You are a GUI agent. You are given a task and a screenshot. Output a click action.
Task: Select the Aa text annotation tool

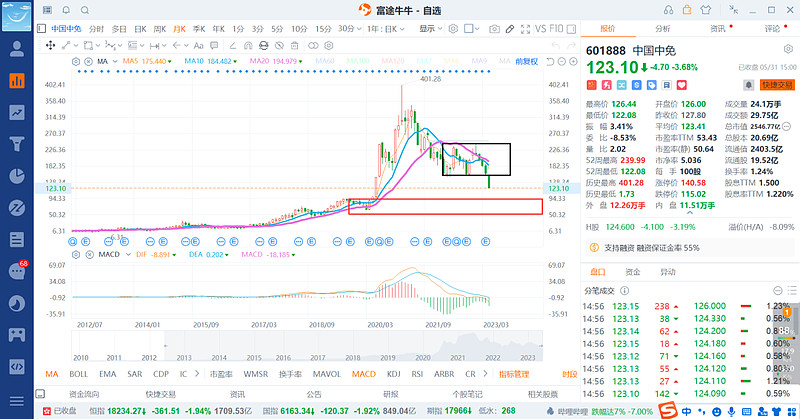pyautogui.click(x=198, y=45)
